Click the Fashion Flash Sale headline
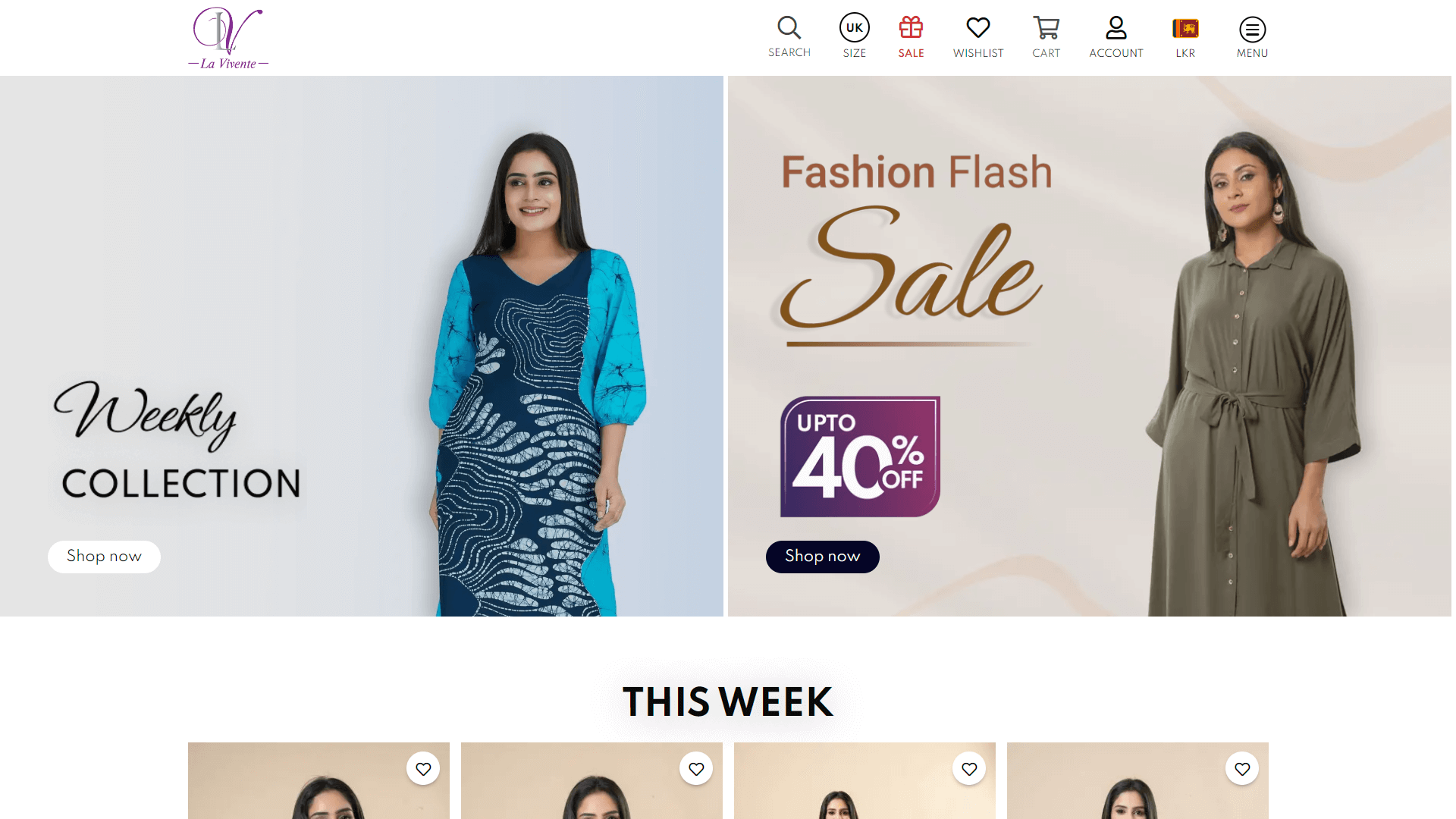 916,172
